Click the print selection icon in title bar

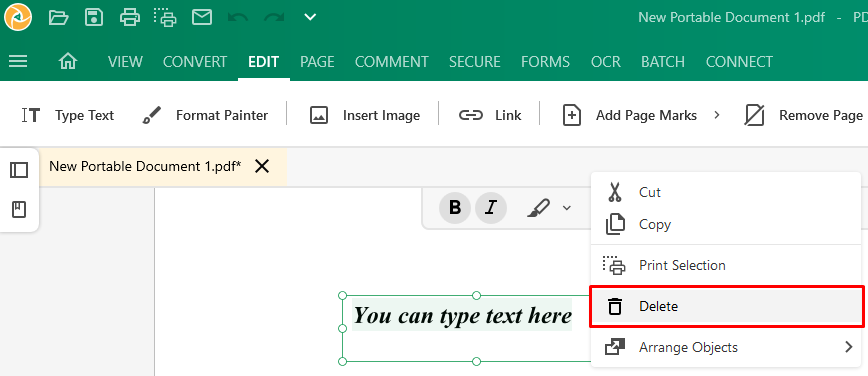click(x=166, y=18)
